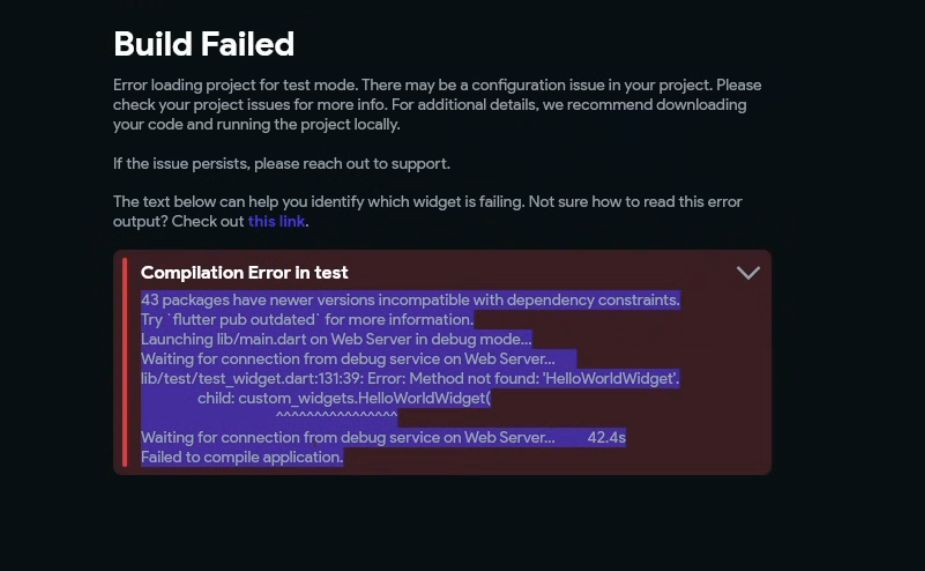This screenshot has width=925, height=571.
Task: Click the 'Launching lib/main.dart' log line
Action: click(336, 339)
